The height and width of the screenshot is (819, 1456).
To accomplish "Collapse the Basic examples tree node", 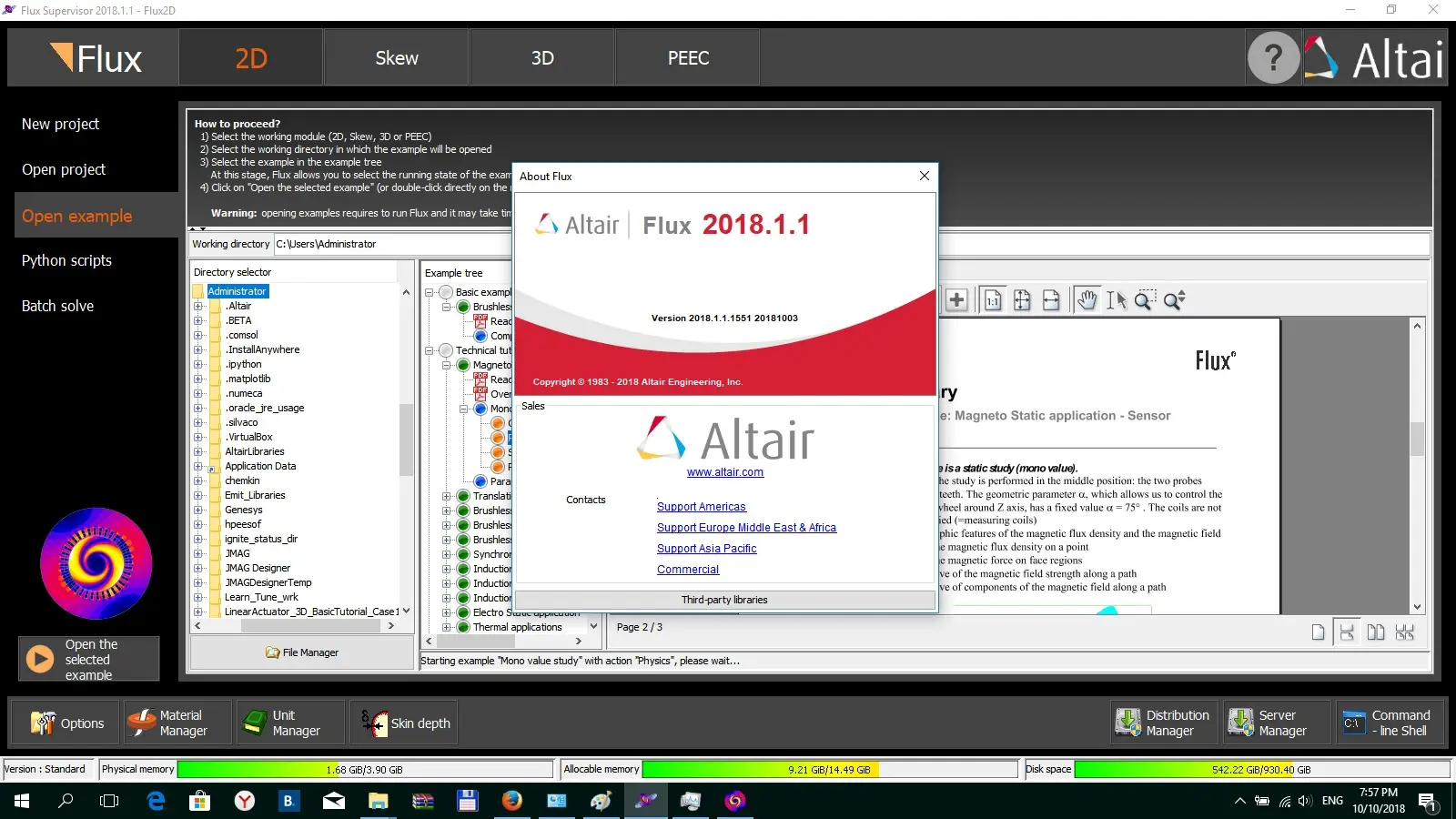I will click(x=430, y=293).
